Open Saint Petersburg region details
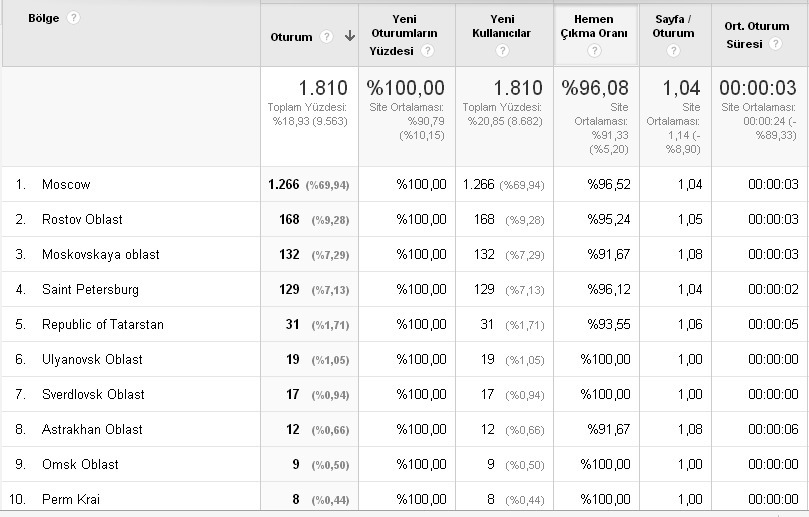 pyautogui.click(x=90, y=289)
